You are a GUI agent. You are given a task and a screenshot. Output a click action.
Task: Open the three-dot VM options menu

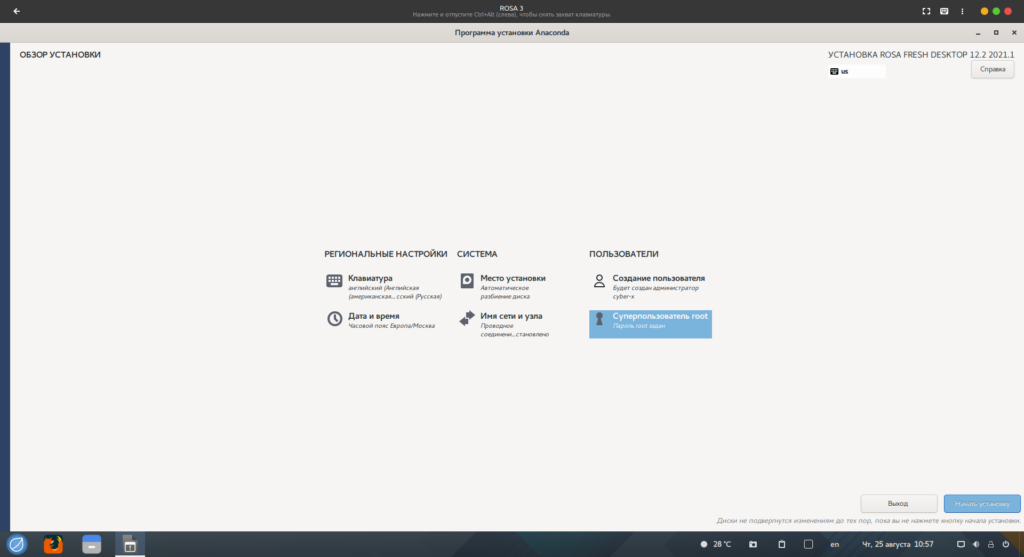click(962, 11)
